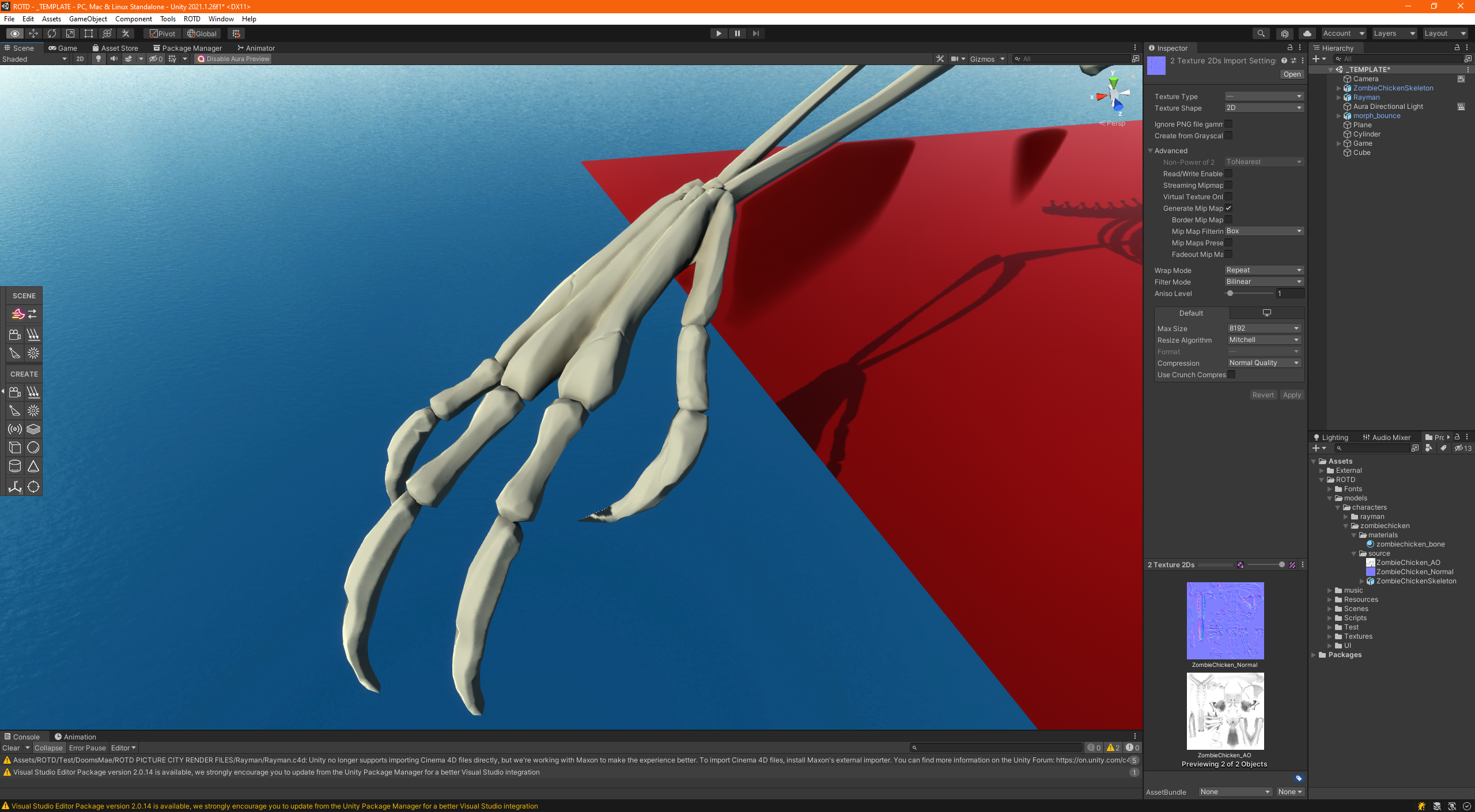Open the GameObject menu
1475x812 pixels.
click(88, 19)
